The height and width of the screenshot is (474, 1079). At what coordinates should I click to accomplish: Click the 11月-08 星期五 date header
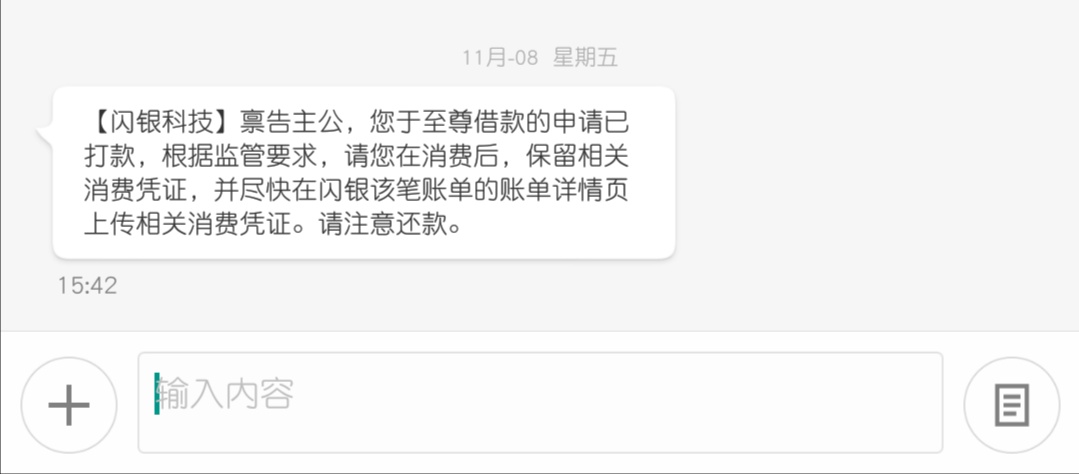coord(540,58)
